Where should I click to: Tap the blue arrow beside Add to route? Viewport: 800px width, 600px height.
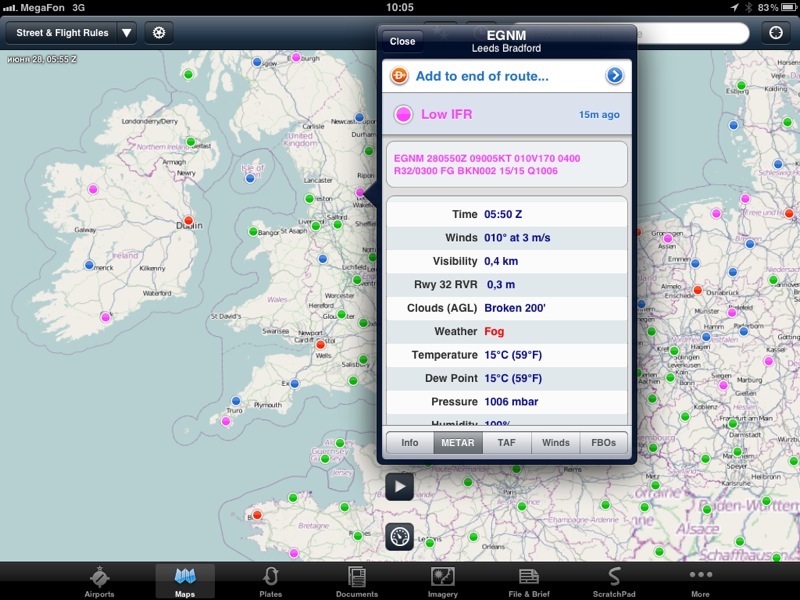point(614,76)
